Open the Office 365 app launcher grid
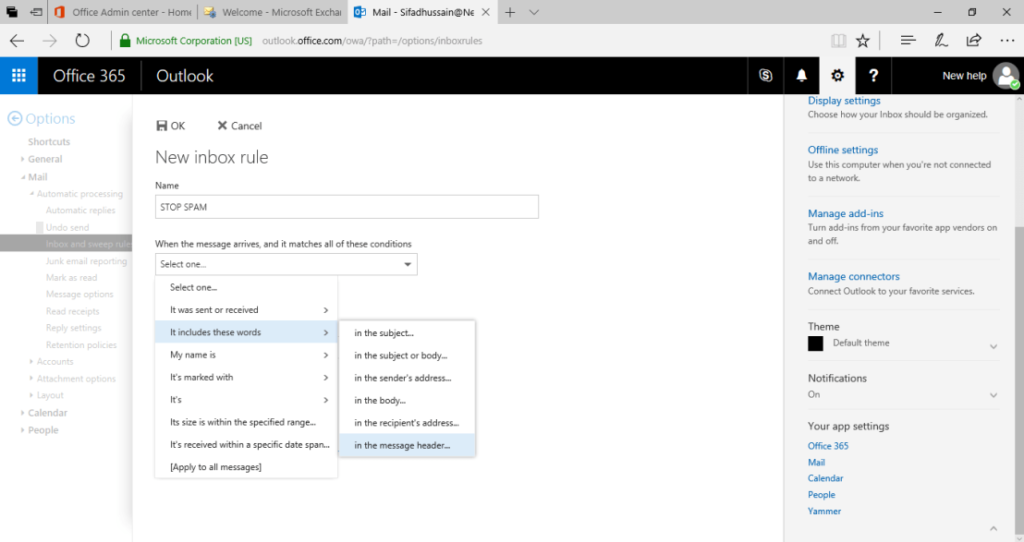Screen dimensions: 1024x542 pyautogui.click(x=19, y=76)
